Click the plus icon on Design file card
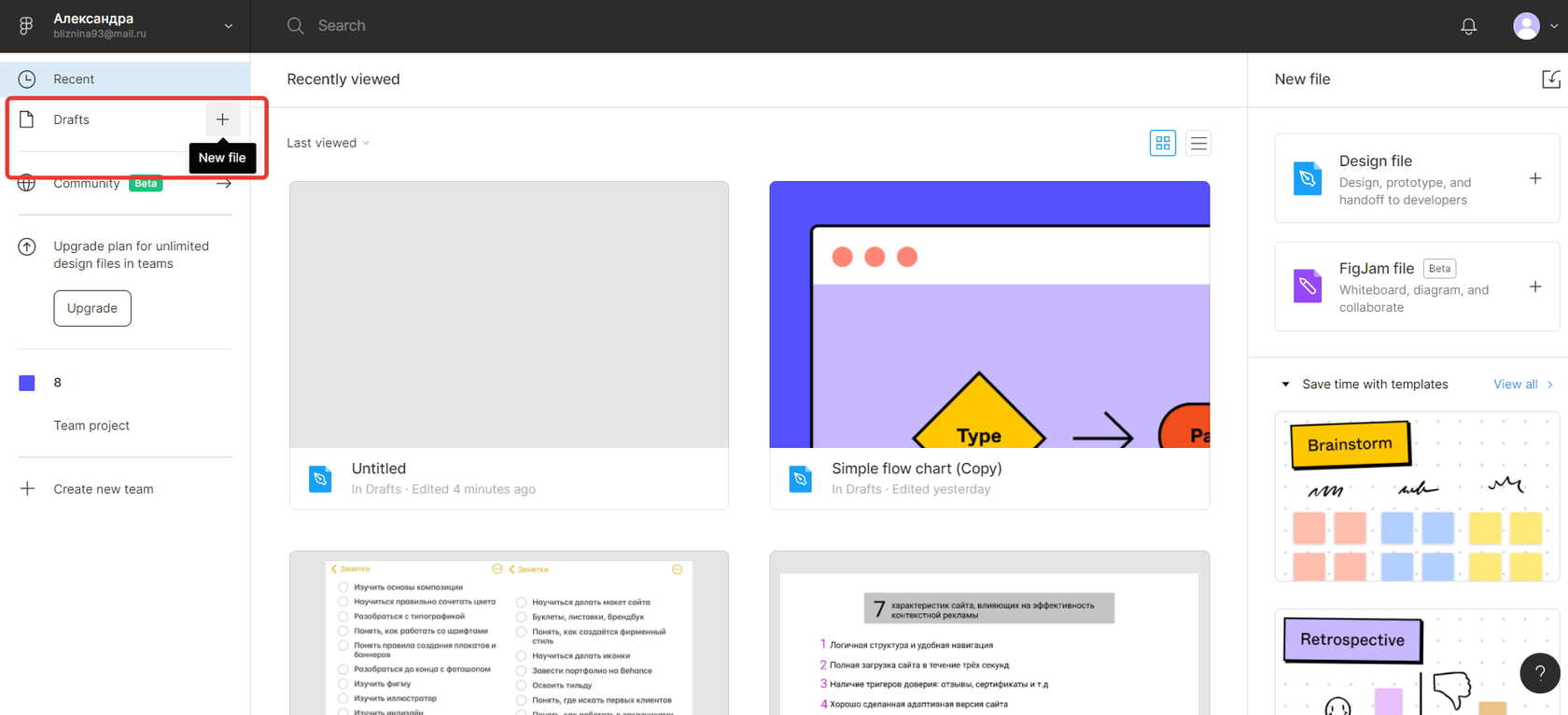Image resolution: width=1568 pixels, height=715 pixels. (x=1534, y=178)
